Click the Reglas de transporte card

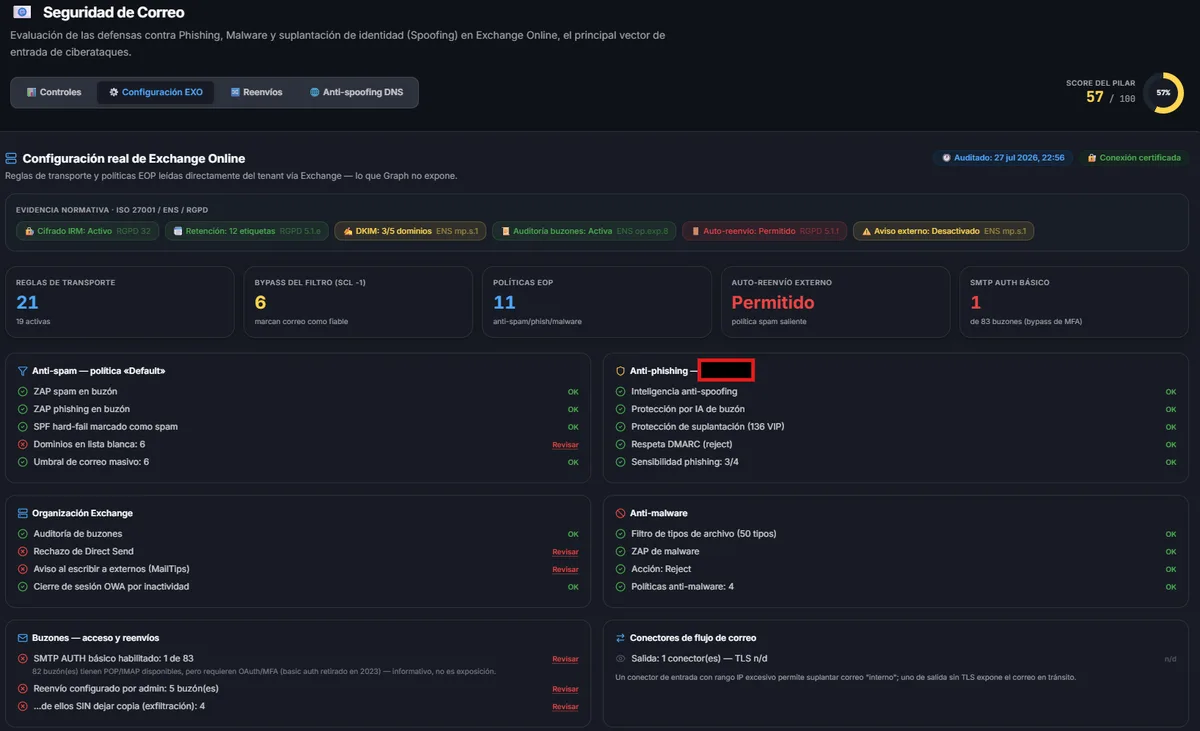coord(120,302)
